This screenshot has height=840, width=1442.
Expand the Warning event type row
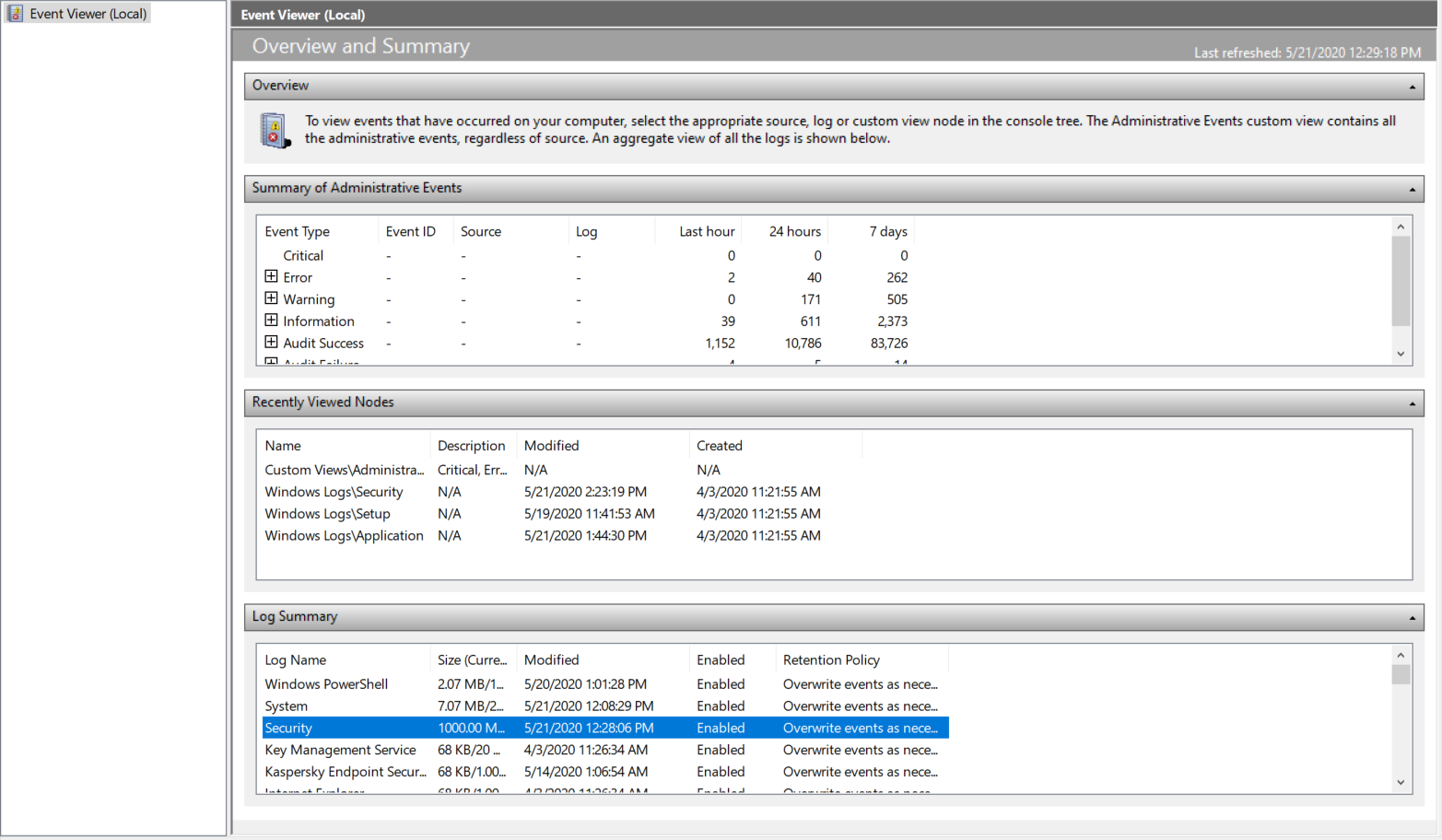(x=271, y=298)
